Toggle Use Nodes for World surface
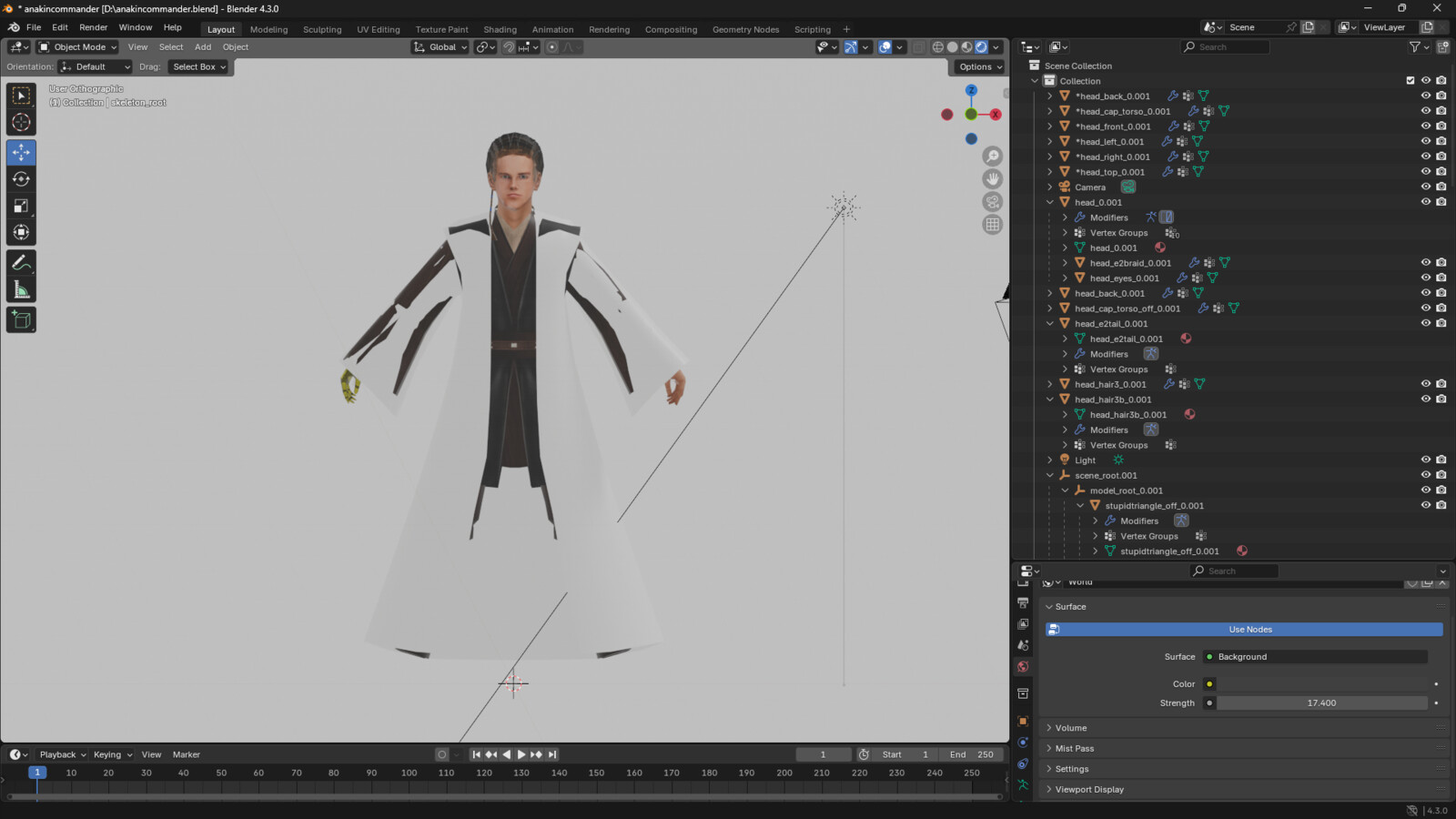Image resolution: width=1456 pixels, height=819 pixels. (1244, 630)
